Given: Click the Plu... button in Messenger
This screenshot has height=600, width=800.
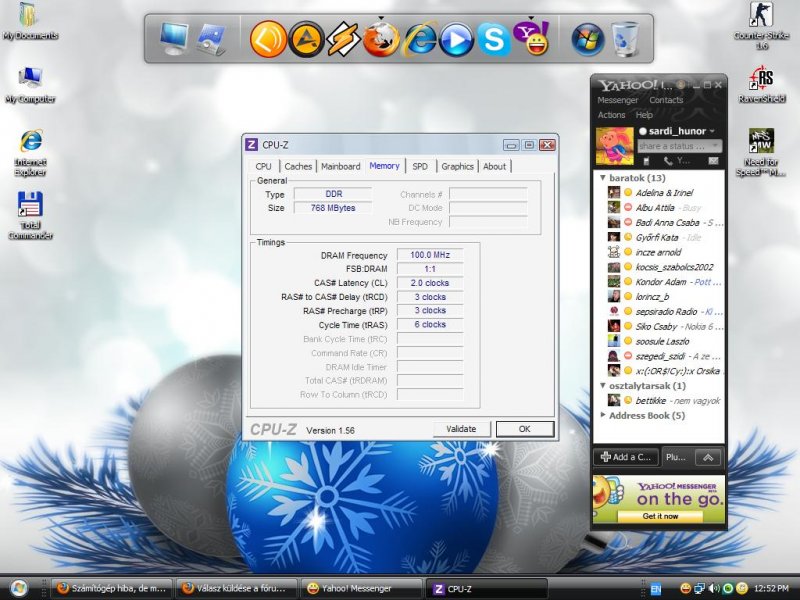Looking at the screenshot, I should click(676, 458).
